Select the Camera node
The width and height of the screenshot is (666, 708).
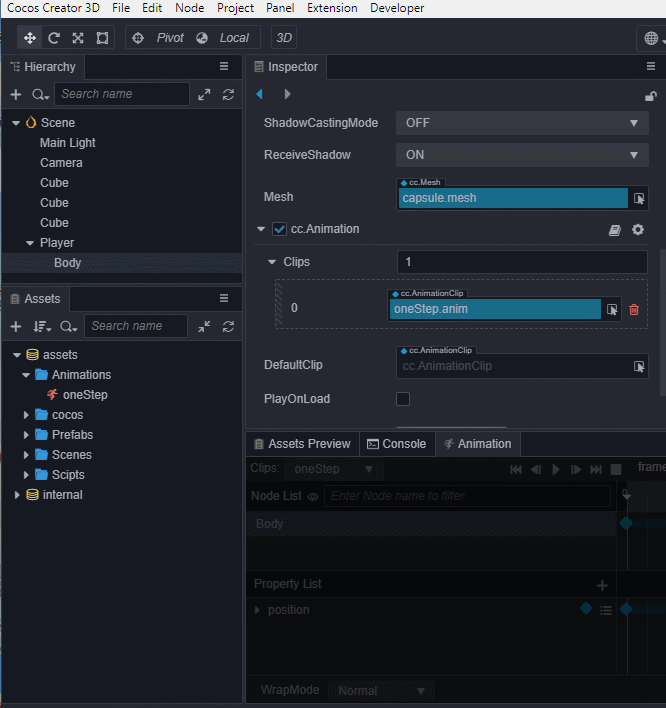coord(61,163)
